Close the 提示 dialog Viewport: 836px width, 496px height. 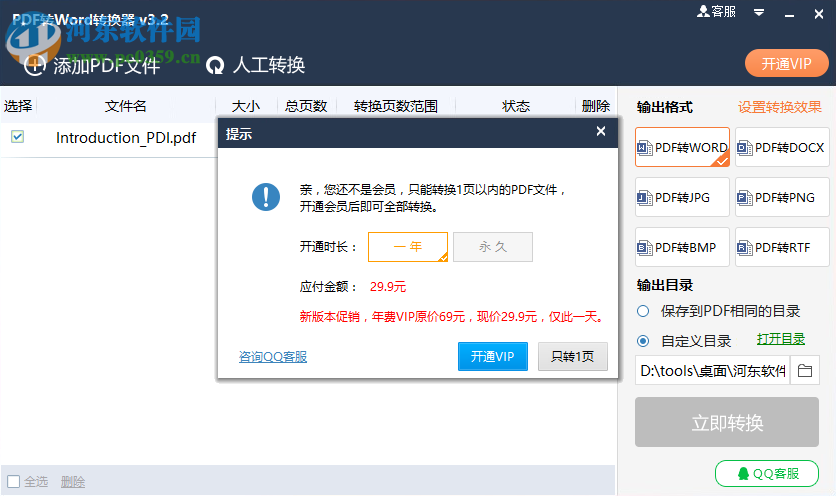(x=601, y=131)
